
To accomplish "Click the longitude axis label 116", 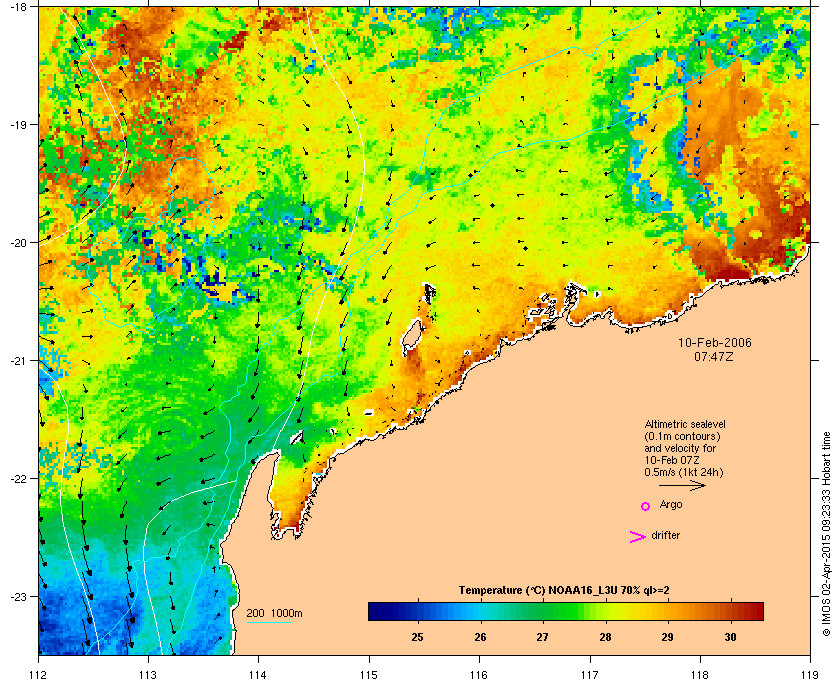I will pos(479,674).
